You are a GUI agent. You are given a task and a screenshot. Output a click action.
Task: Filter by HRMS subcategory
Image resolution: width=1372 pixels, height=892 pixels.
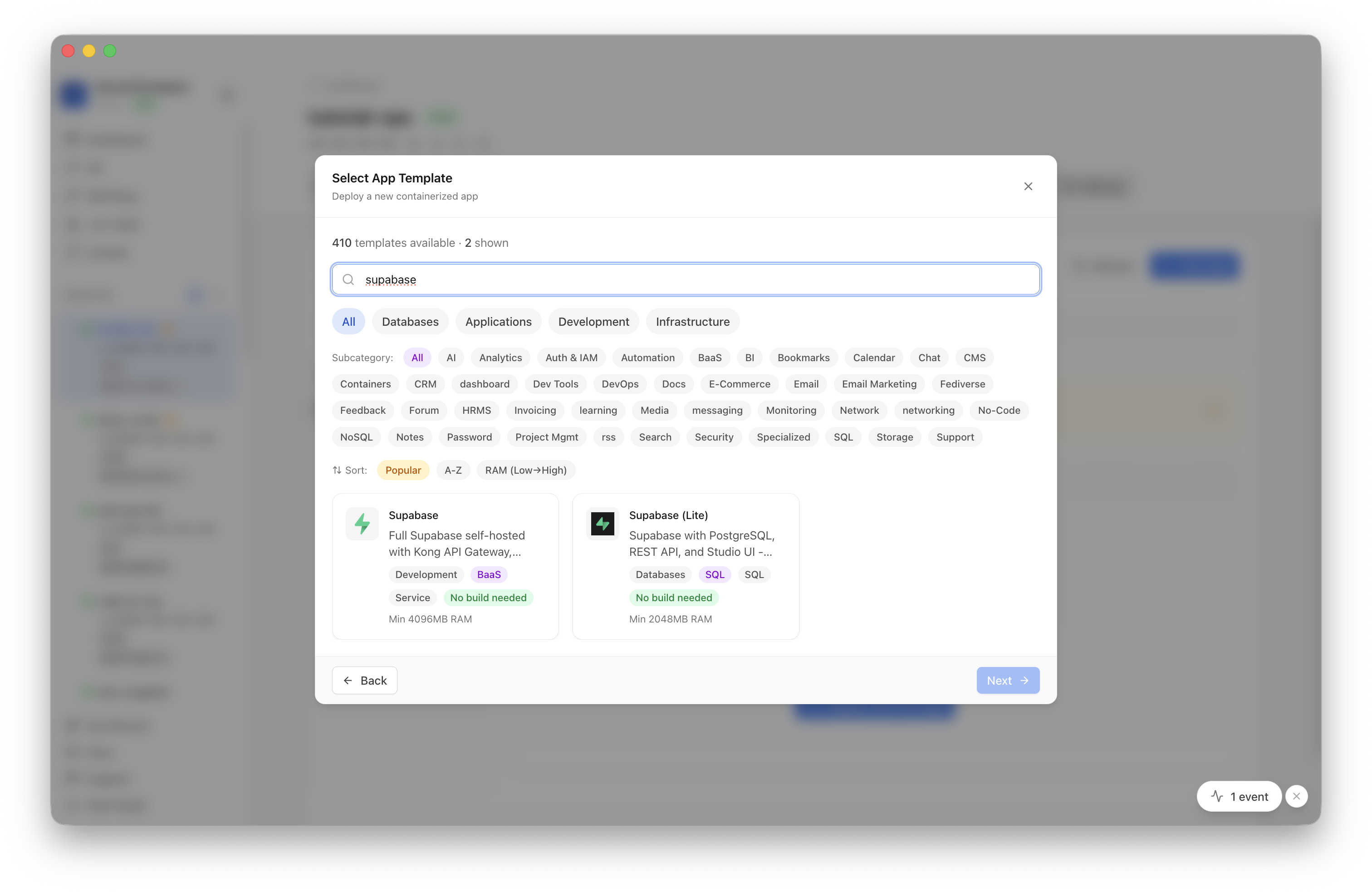click(476, 411)
